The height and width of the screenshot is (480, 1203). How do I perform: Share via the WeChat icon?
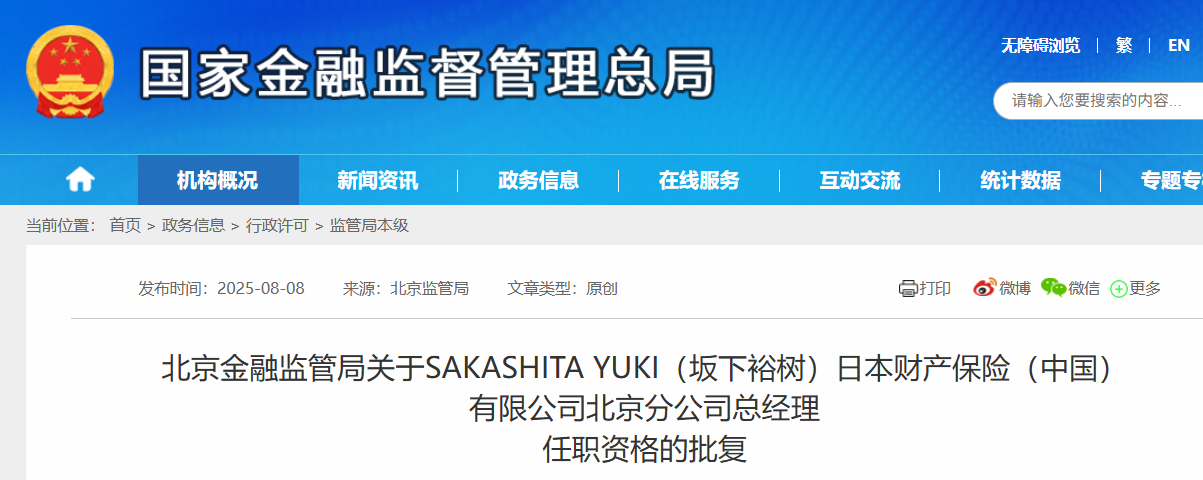pyautogui.click(x=1053, y=288)
